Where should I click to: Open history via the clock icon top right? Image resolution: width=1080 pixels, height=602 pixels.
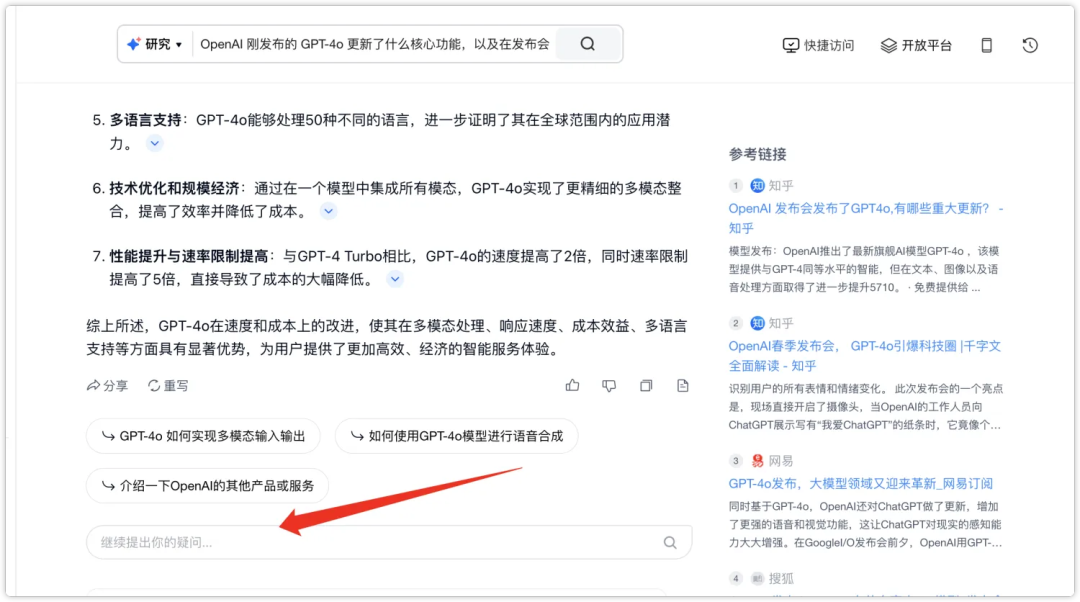pos(1029,44)
